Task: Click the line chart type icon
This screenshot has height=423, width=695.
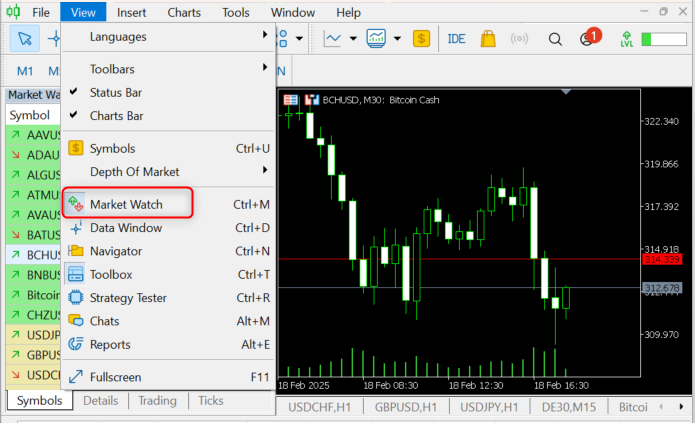Action: pyautogui.click(x=332, y=39)
